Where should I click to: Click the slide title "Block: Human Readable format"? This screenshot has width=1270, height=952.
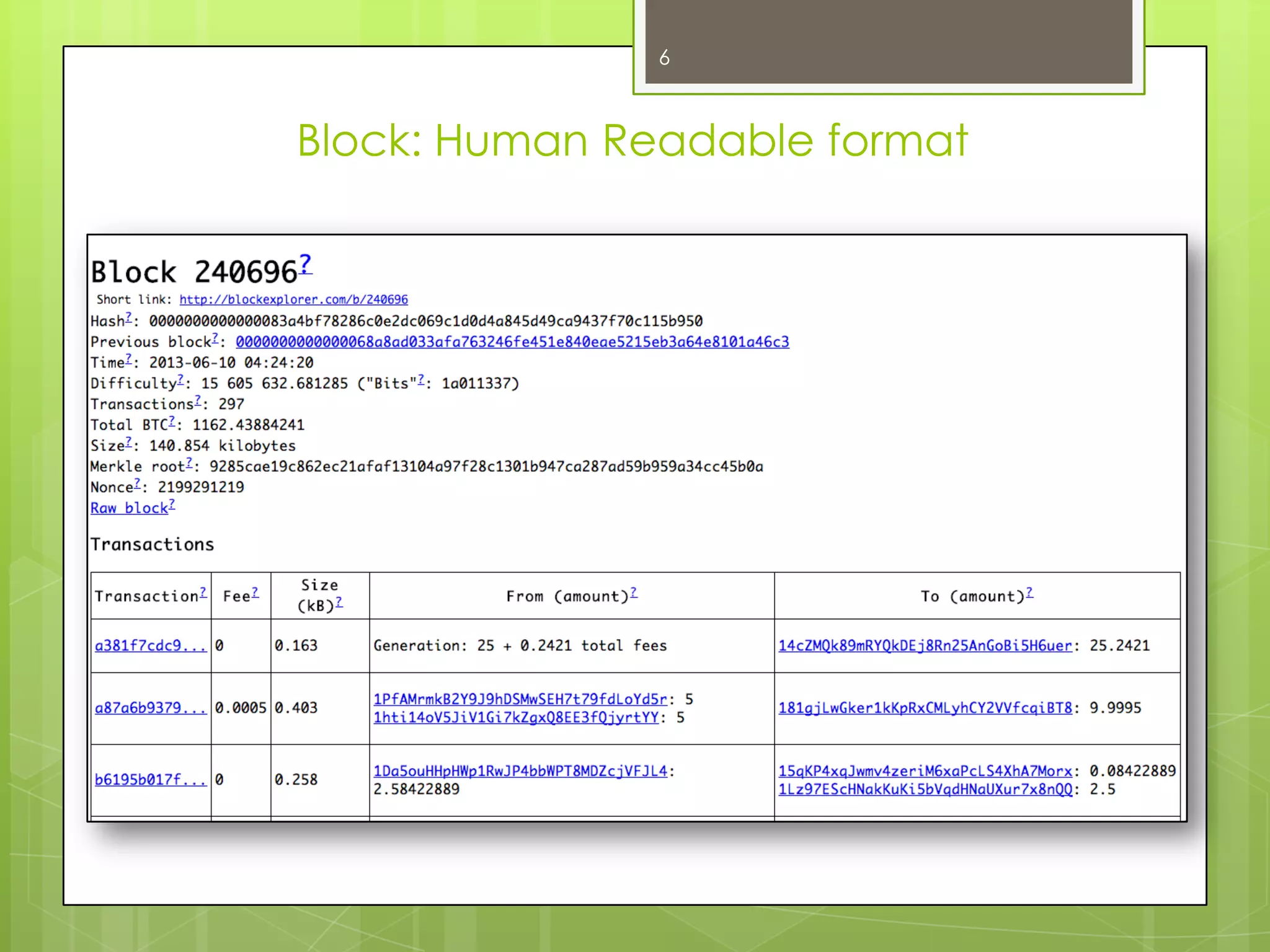coord(633,140)
